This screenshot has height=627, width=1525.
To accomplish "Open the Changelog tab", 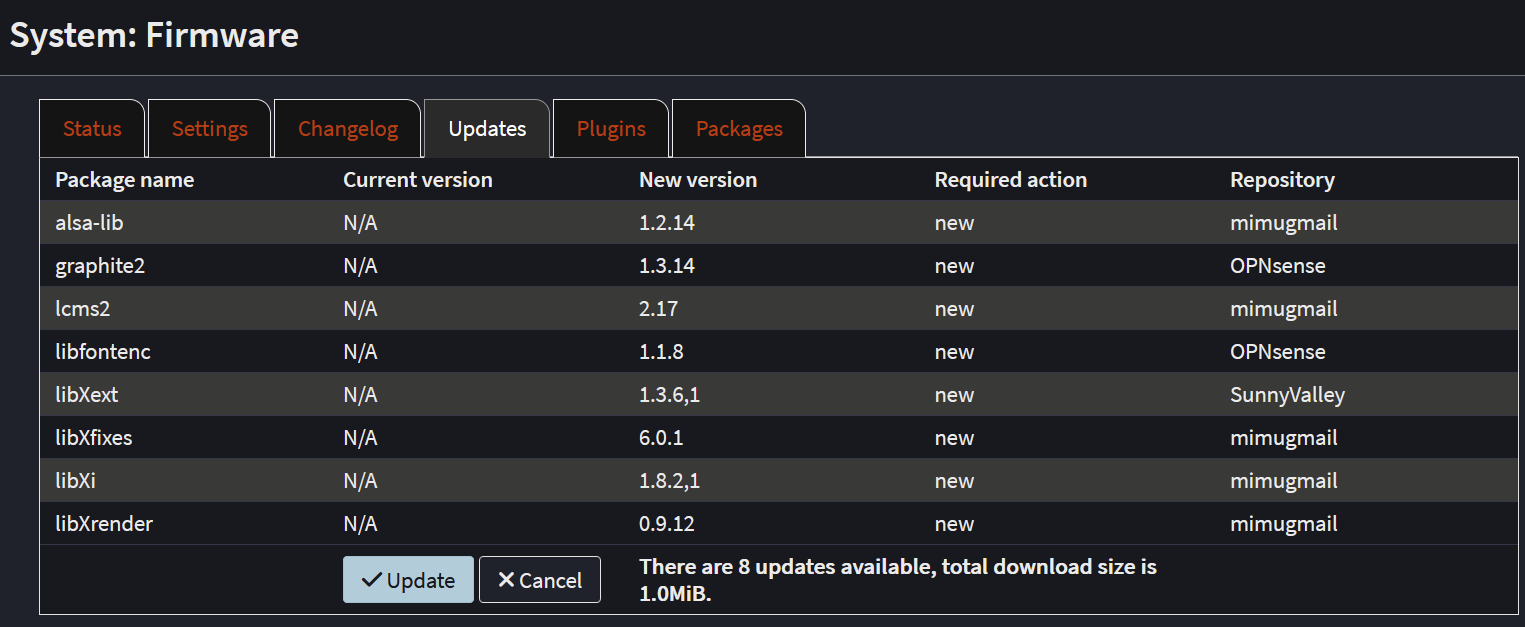I will pyautogui.click(x=348, y=129).
